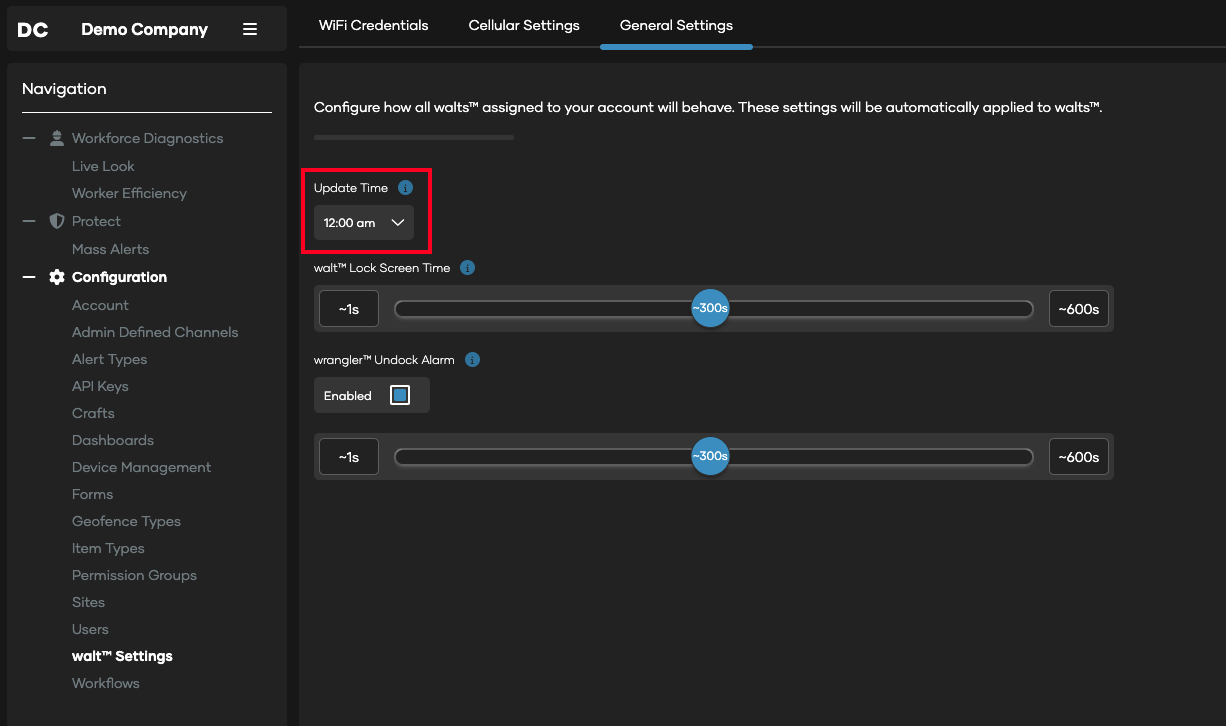
Task: Open Workflows page
Action: pyautogui.click(x=105, y=683)
